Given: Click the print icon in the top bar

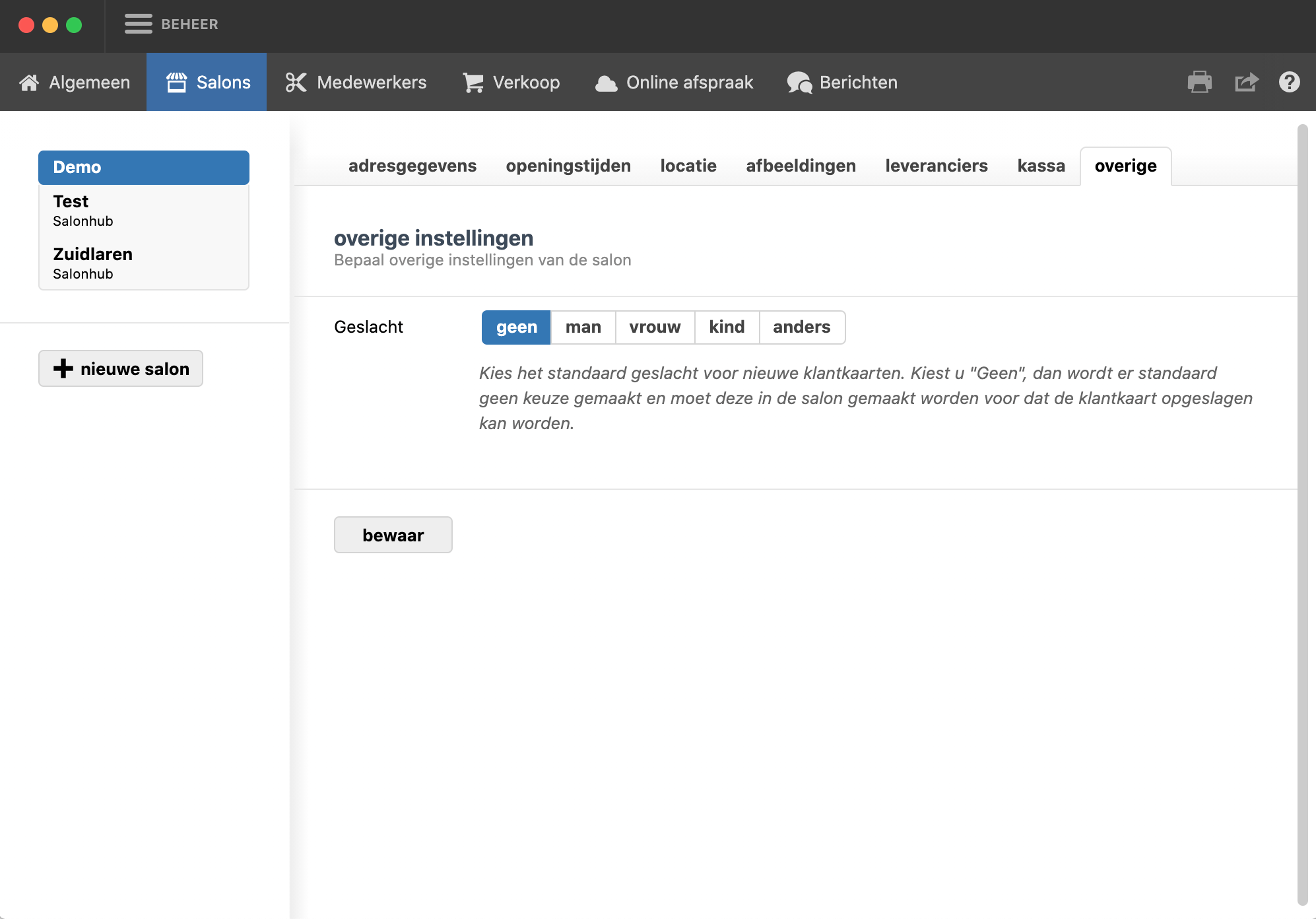Looking at the screenshot, I should (x=1199, y=83).
